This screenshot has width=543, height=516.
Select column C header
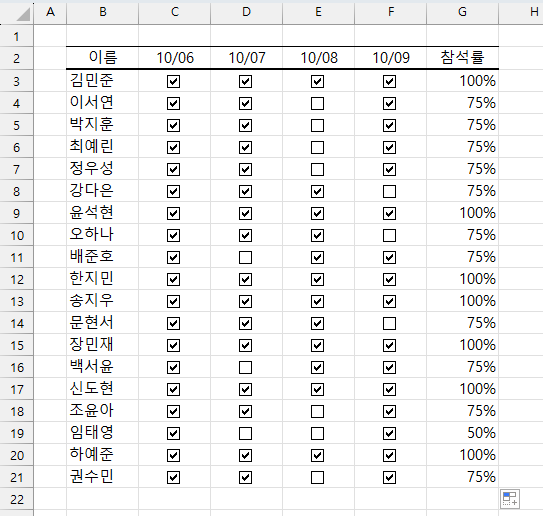point(175,12)
